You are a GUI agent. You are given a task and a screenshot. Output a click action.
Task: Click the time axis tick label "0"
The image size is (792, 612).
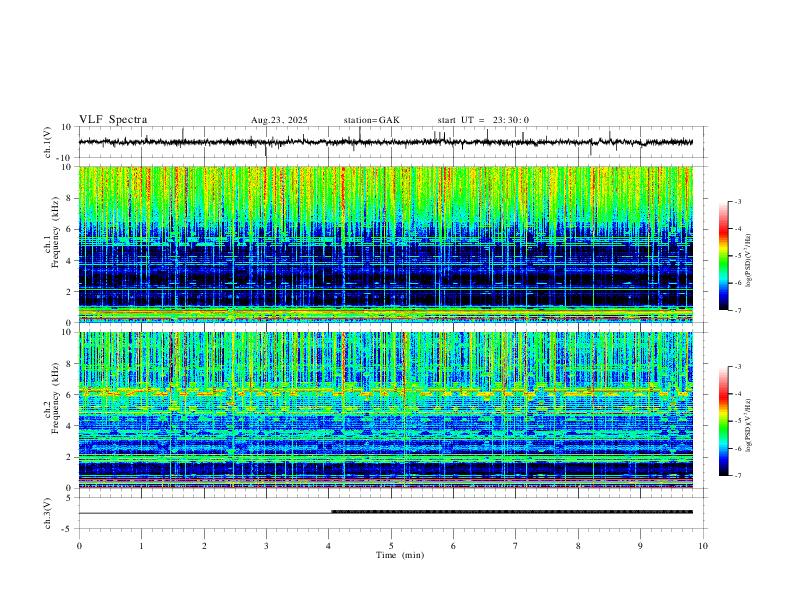pos(79,546)
